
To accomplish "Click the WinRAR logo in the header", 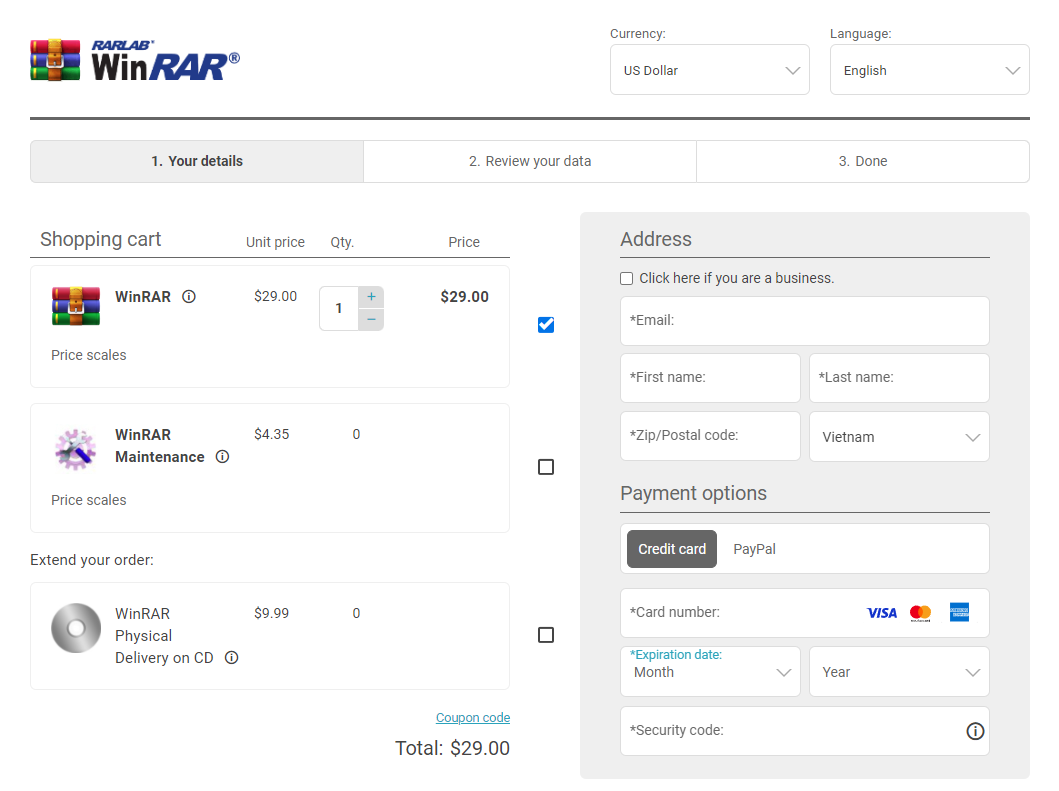I will pyautogui.click(x=134, y=58).
